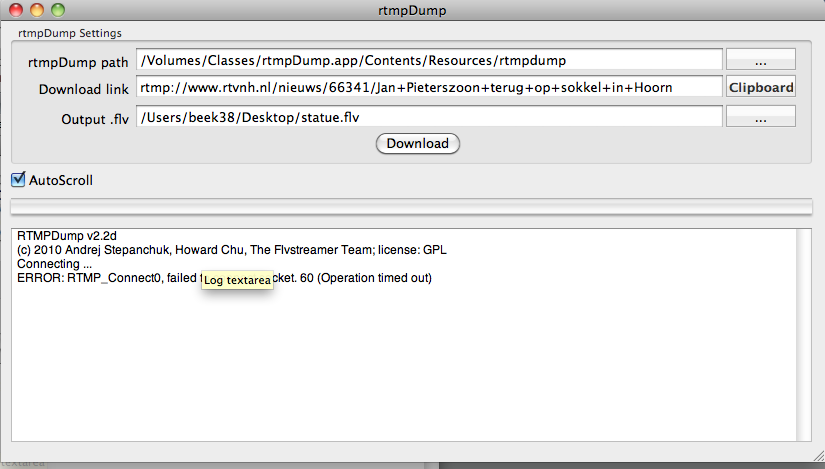Click the 'rtmpDump Settings' group label
This screenshot has width=825, height=469.
[69, 33]
